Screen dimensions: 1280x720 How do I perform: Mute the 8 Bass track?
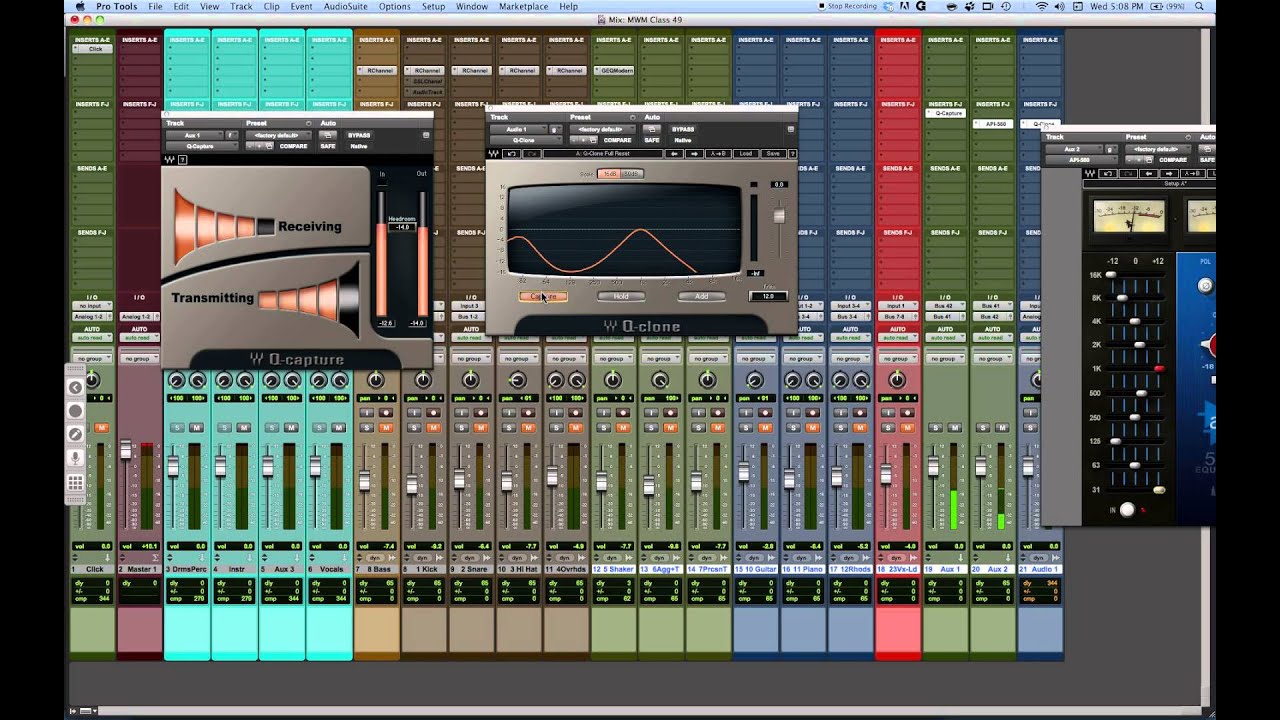point(386,427)
